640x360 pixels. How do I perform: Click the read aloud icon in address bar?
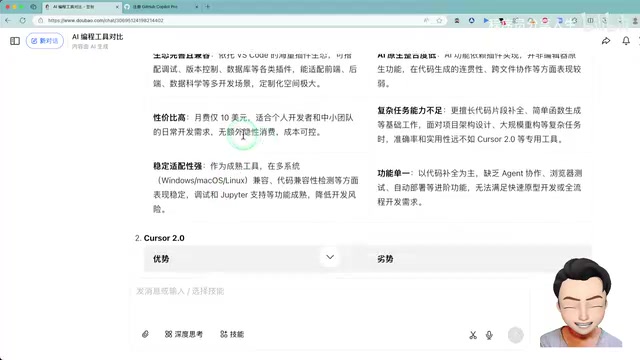pos(426,20)
